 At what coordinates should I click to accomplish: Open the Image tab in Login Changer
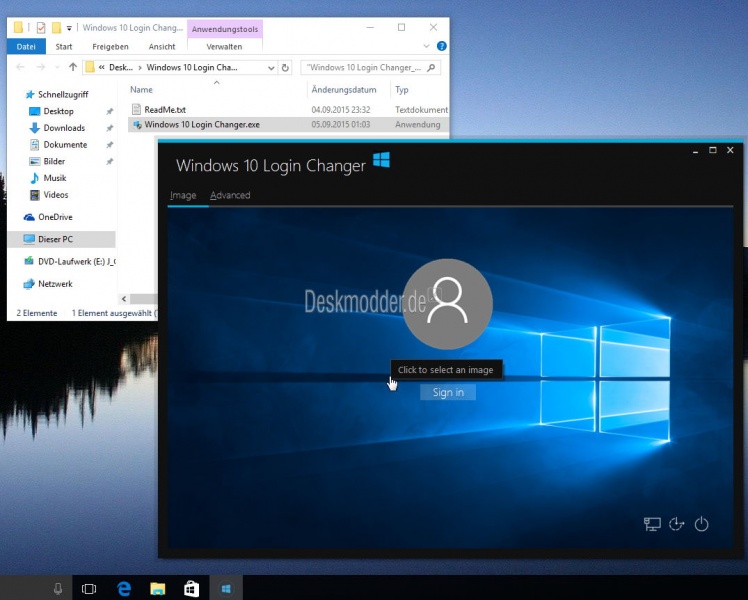[183, 195]
